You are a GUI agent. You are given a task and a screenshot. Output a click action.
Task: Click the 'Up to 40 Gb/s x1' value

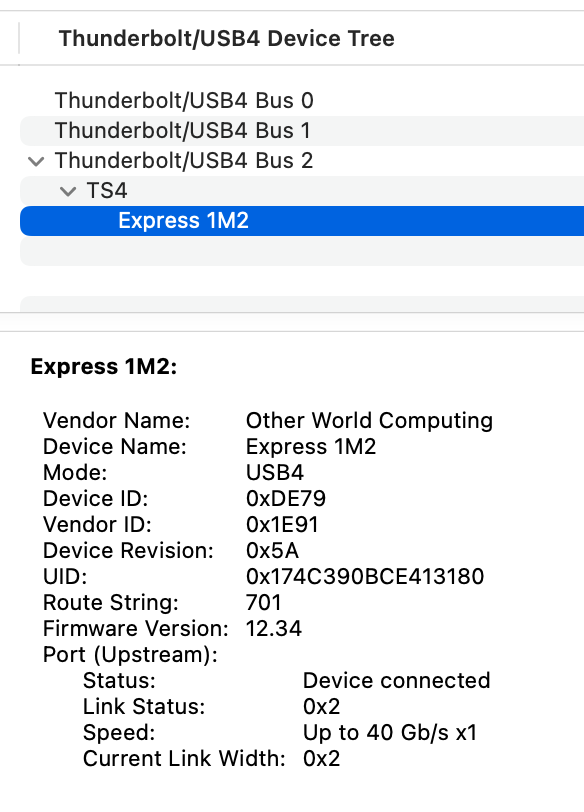point(389,733)
